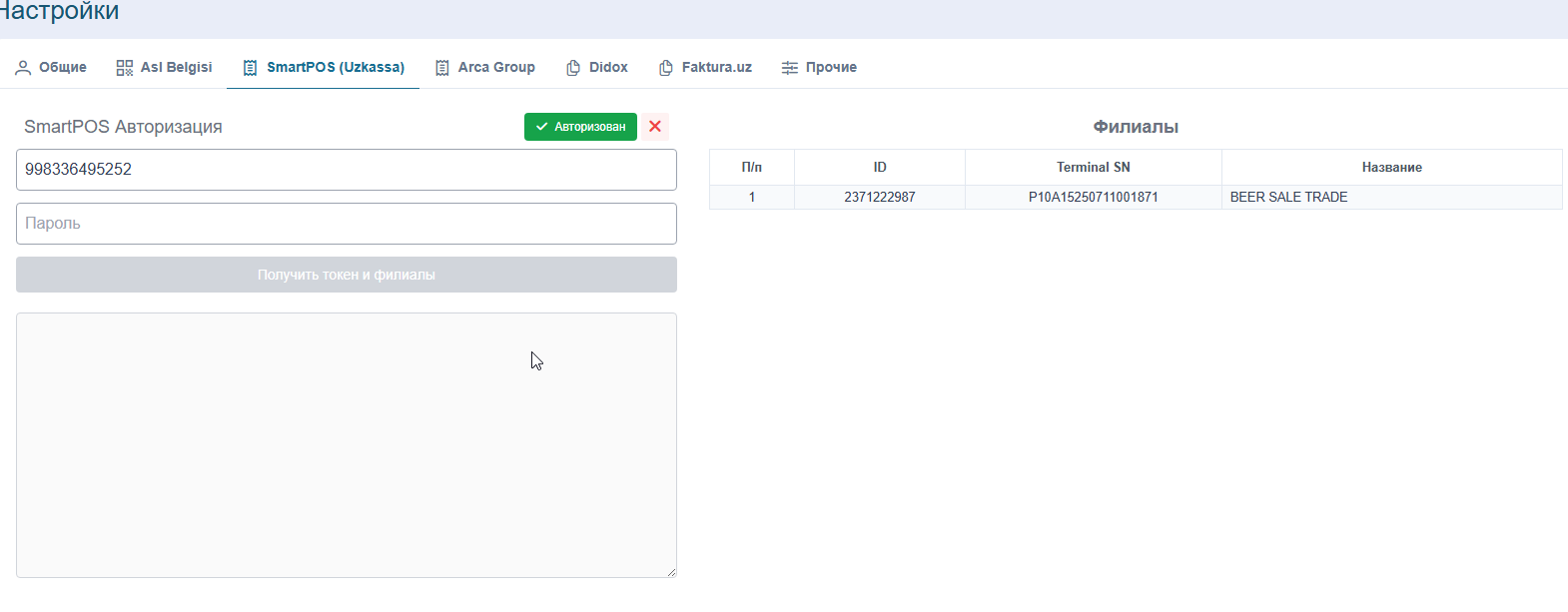This screenshot has width=1568, height=612.
Task: Select the BEER SALE TRADE branch cell
Action: click(x=1289, y=198)
